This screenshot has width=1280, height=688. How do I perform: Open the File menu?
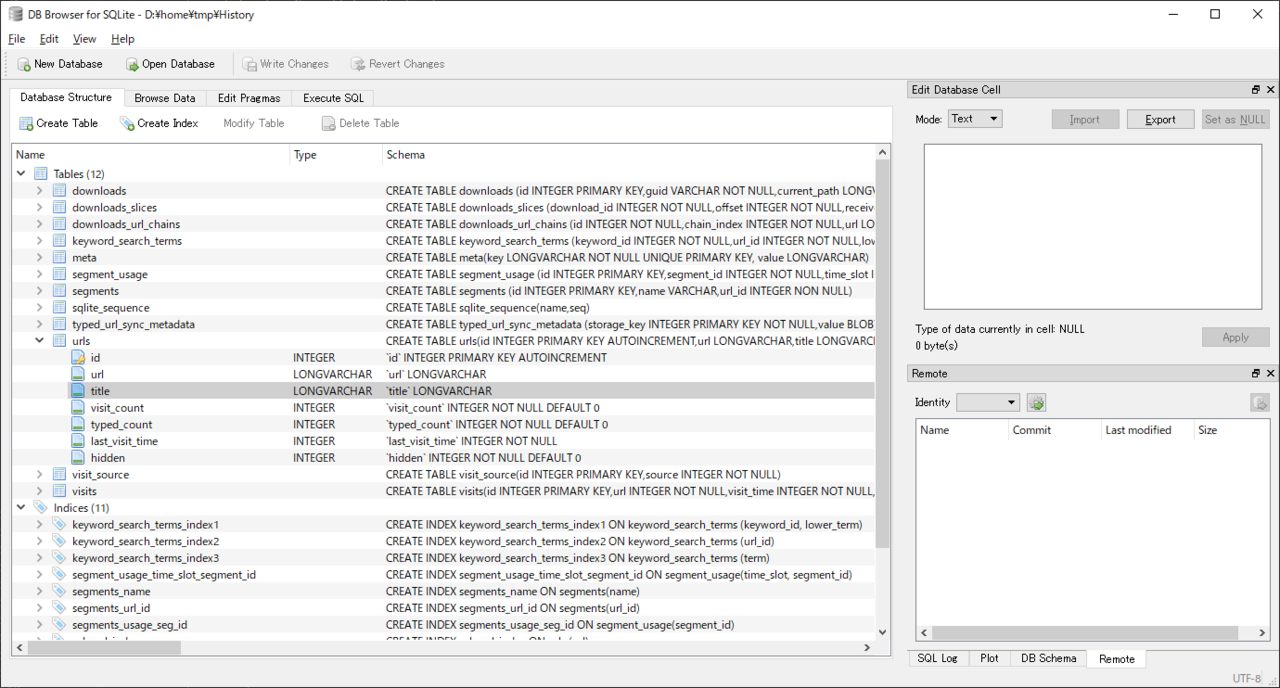pyautogui.click(x=17, y=39)
